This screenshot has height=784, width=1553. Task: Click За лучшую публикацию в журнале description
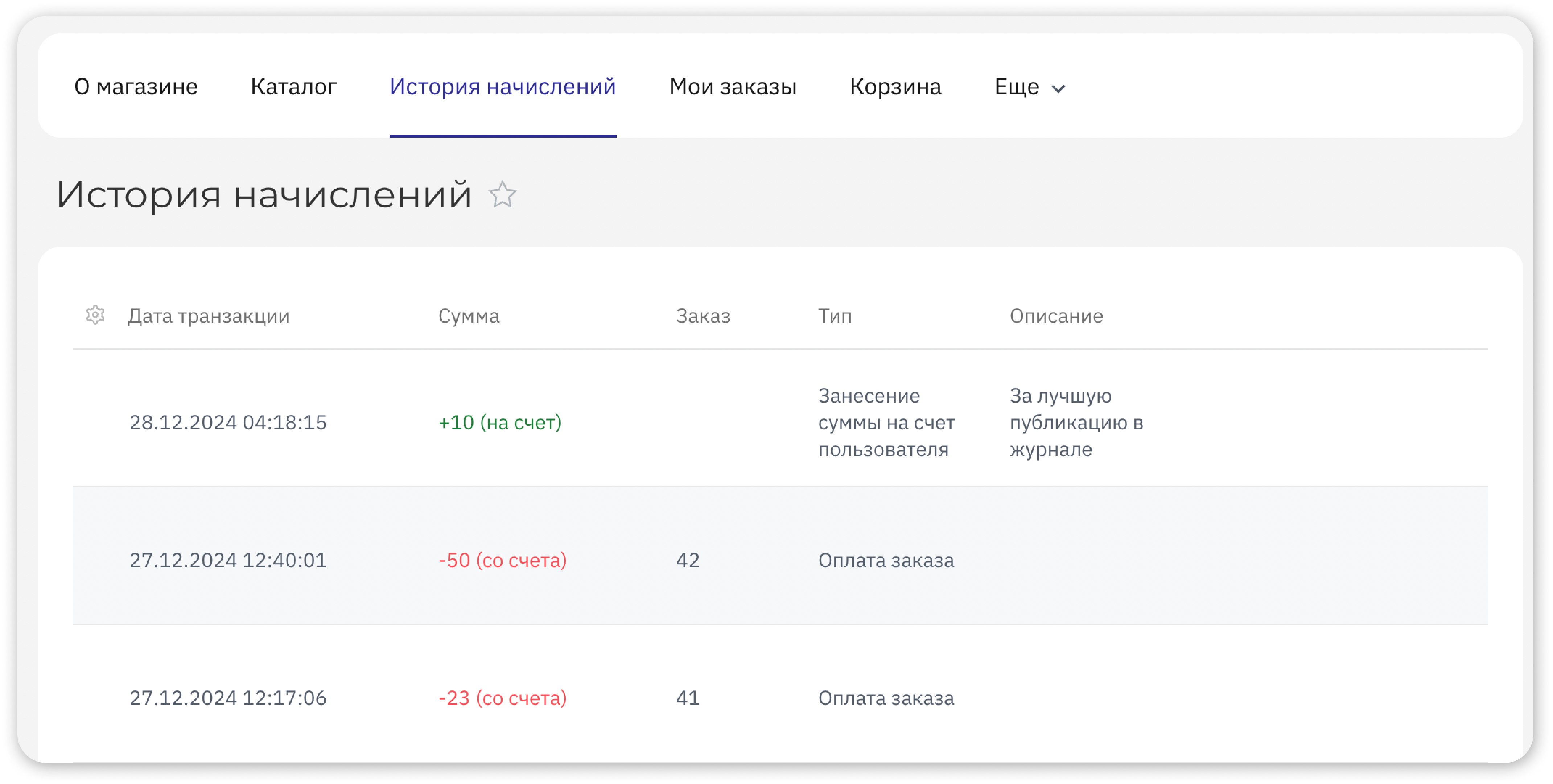(1077, 422)
